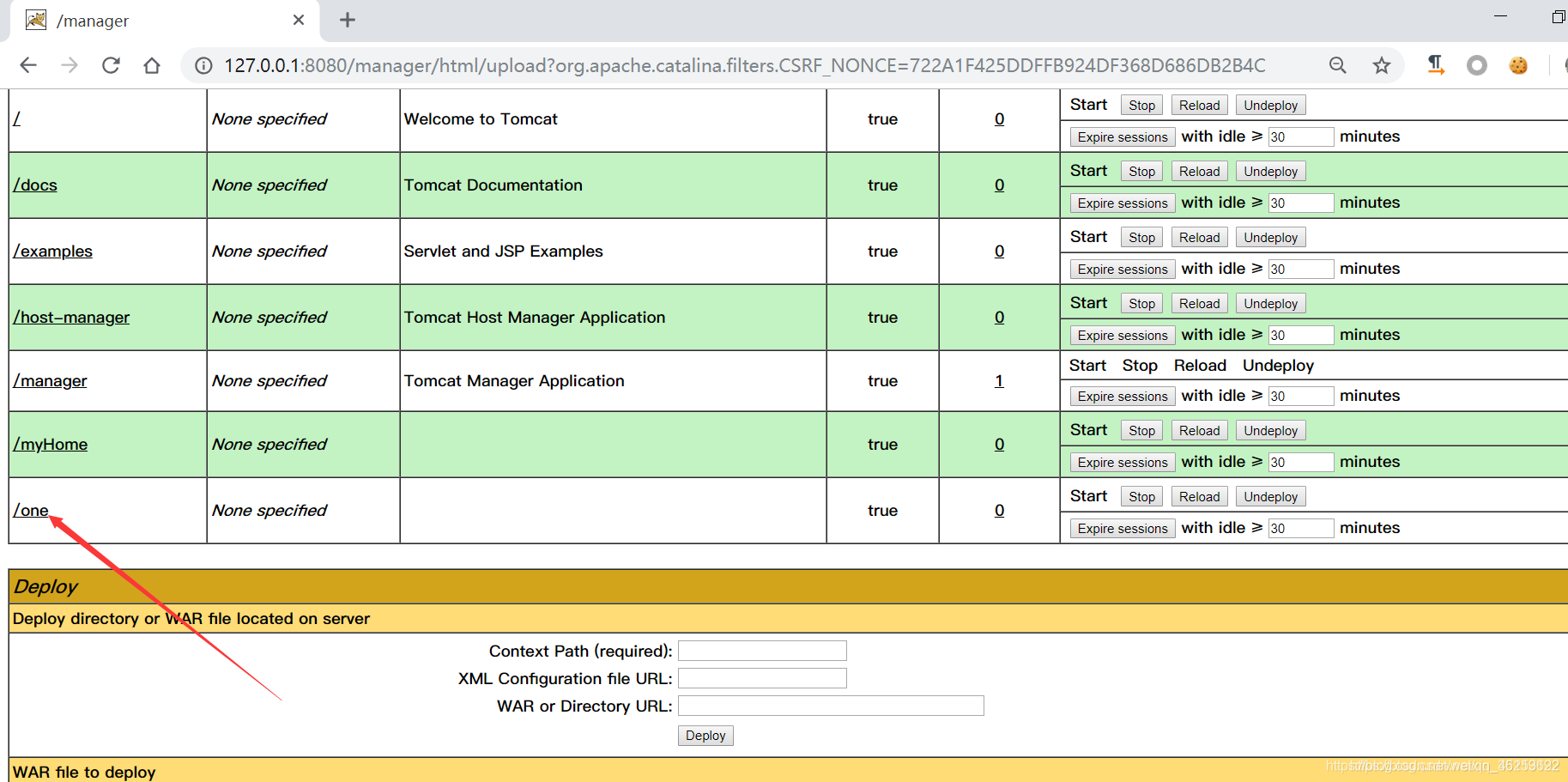View the 1 active session for /manager
The width and height of the screenshot is (1568, 782).
coord(999,381)
